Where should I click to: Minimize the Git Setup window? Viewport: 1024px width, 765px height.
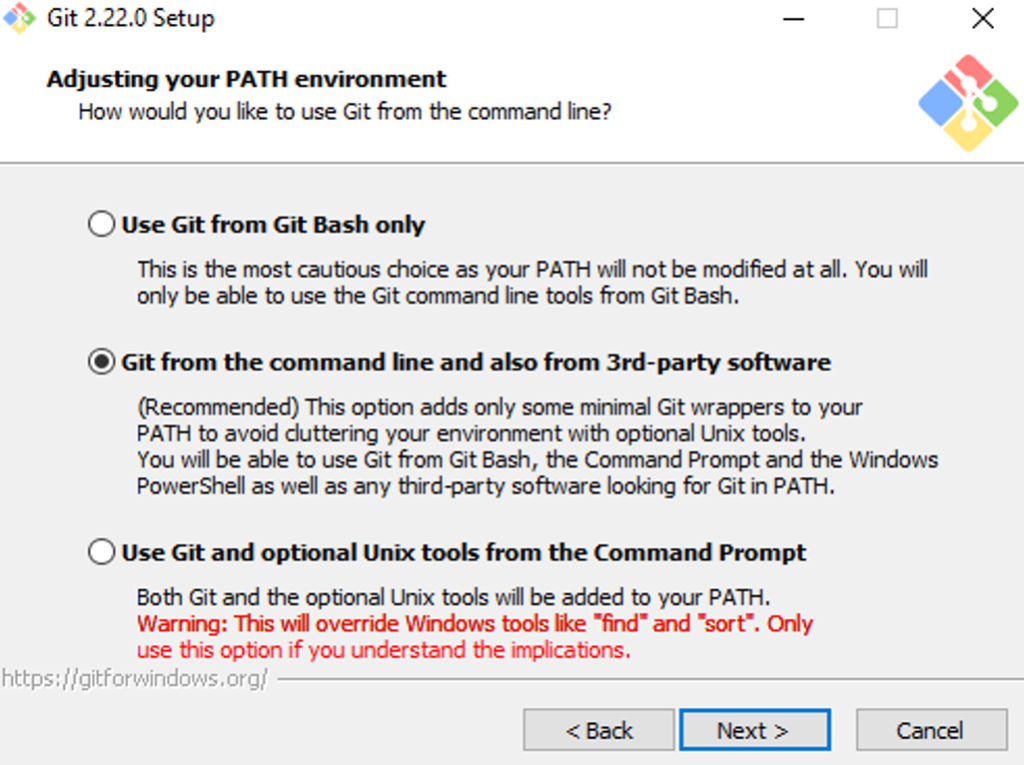793,19
